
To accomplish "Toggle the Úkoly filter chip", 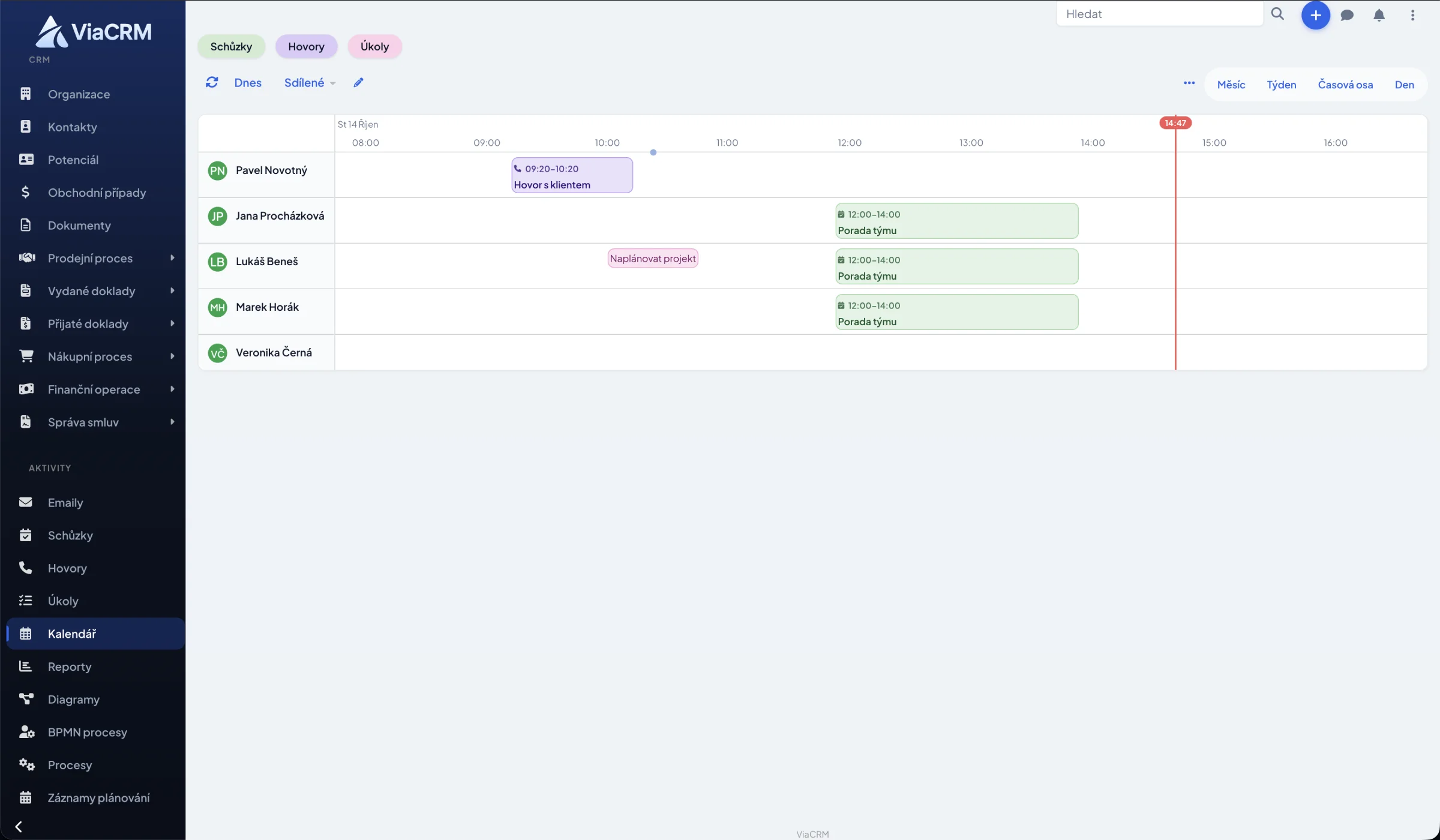I will point(374,46).
